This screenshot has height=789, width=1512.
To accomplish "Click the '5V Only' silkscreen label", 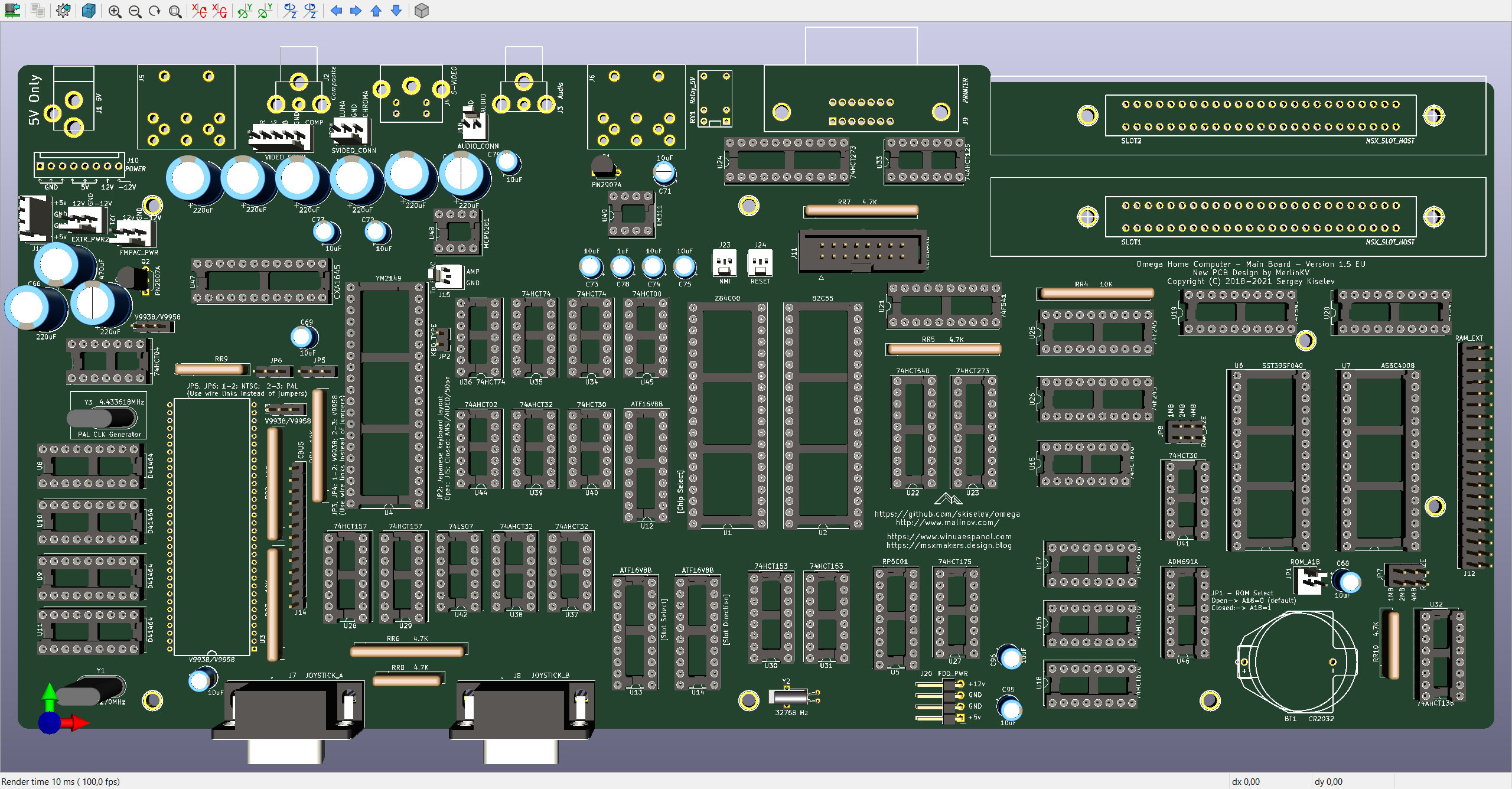I will click(x=34, y=99).
